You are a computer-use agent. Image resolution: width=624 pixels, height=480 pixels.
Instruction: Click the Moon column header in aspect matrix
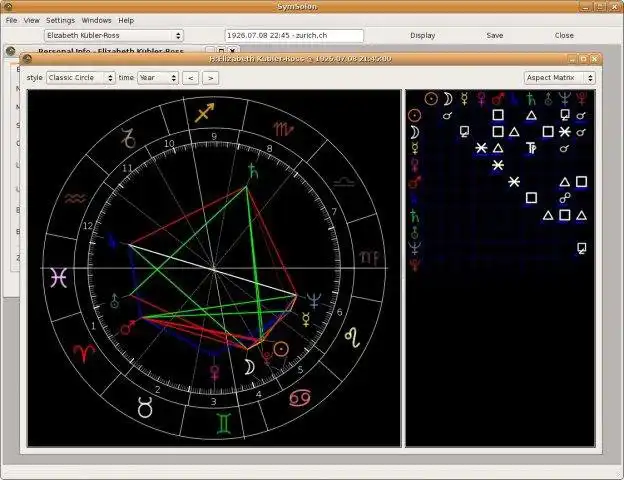[448, 99]
